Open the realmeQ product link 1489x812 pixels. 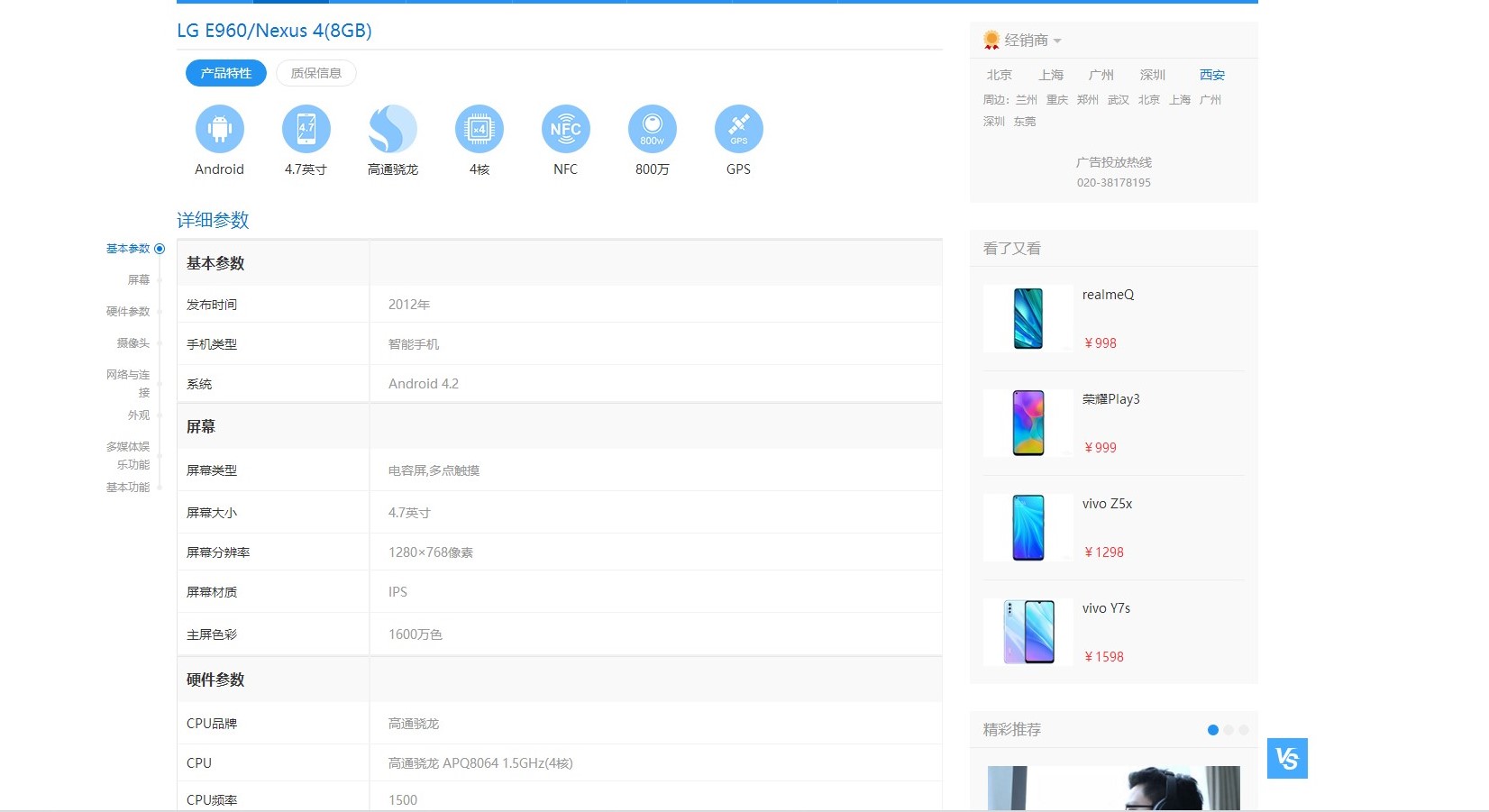tap(1108, 295)
